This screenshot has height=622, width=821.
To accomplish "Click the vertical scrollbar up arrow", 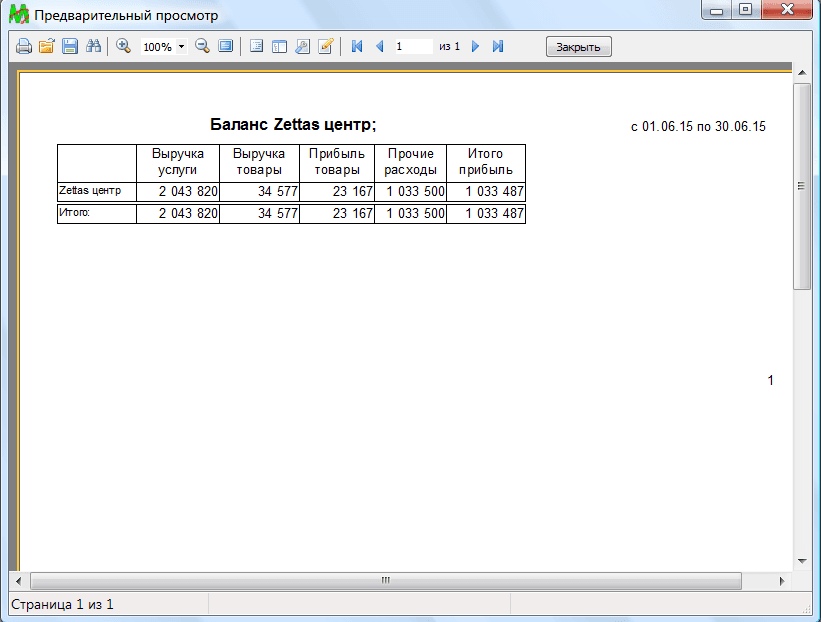I will point(802,73).
